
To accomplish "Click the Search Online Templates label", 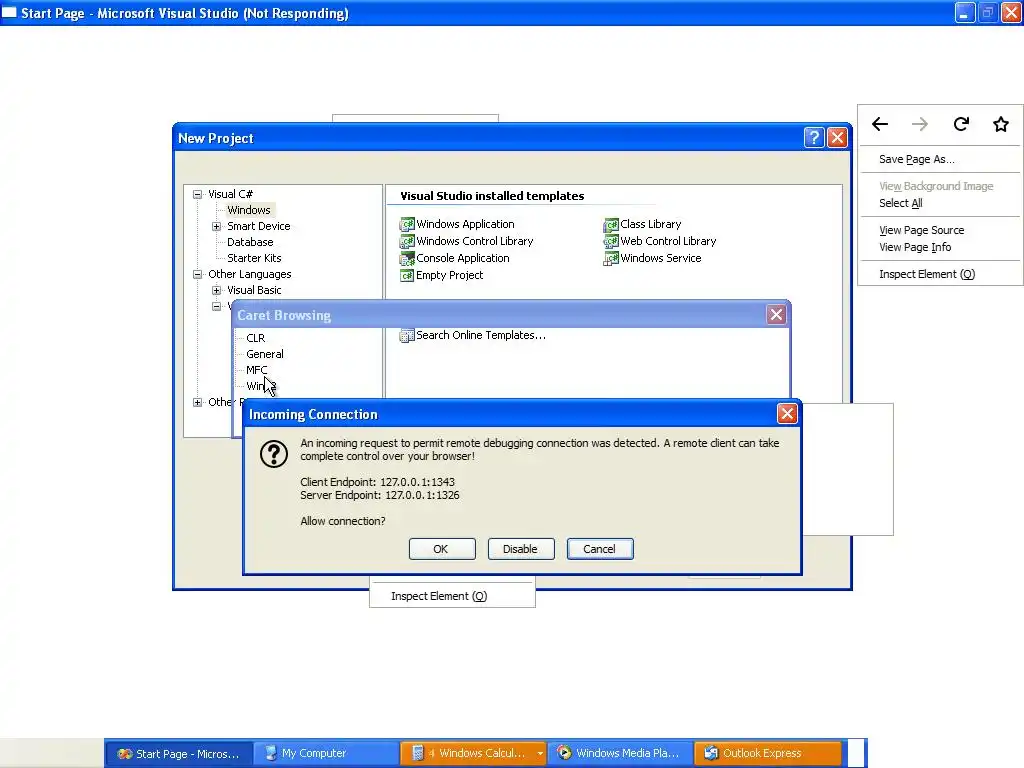I will pyautogui.click(x=481, y=335).
